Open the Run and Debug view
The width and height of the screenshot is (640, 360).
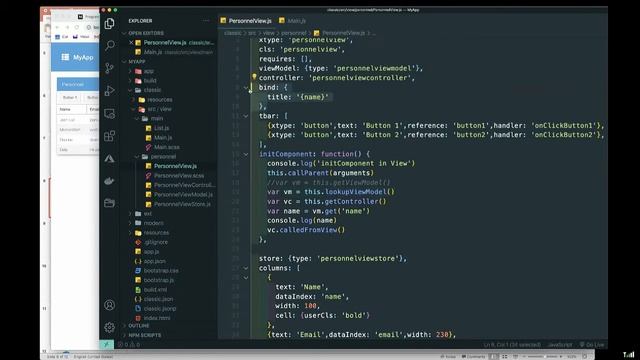[109, 90]
